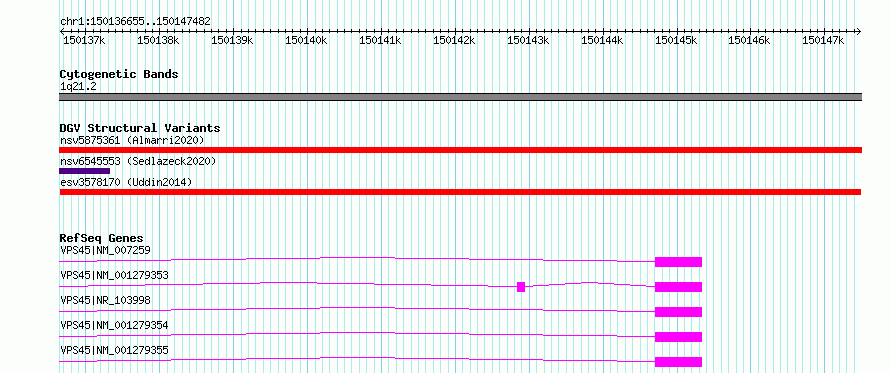The width and height of the screenshot is (890, 373).
Task: Click the 150139k ruler tick label
Action: 232,40
